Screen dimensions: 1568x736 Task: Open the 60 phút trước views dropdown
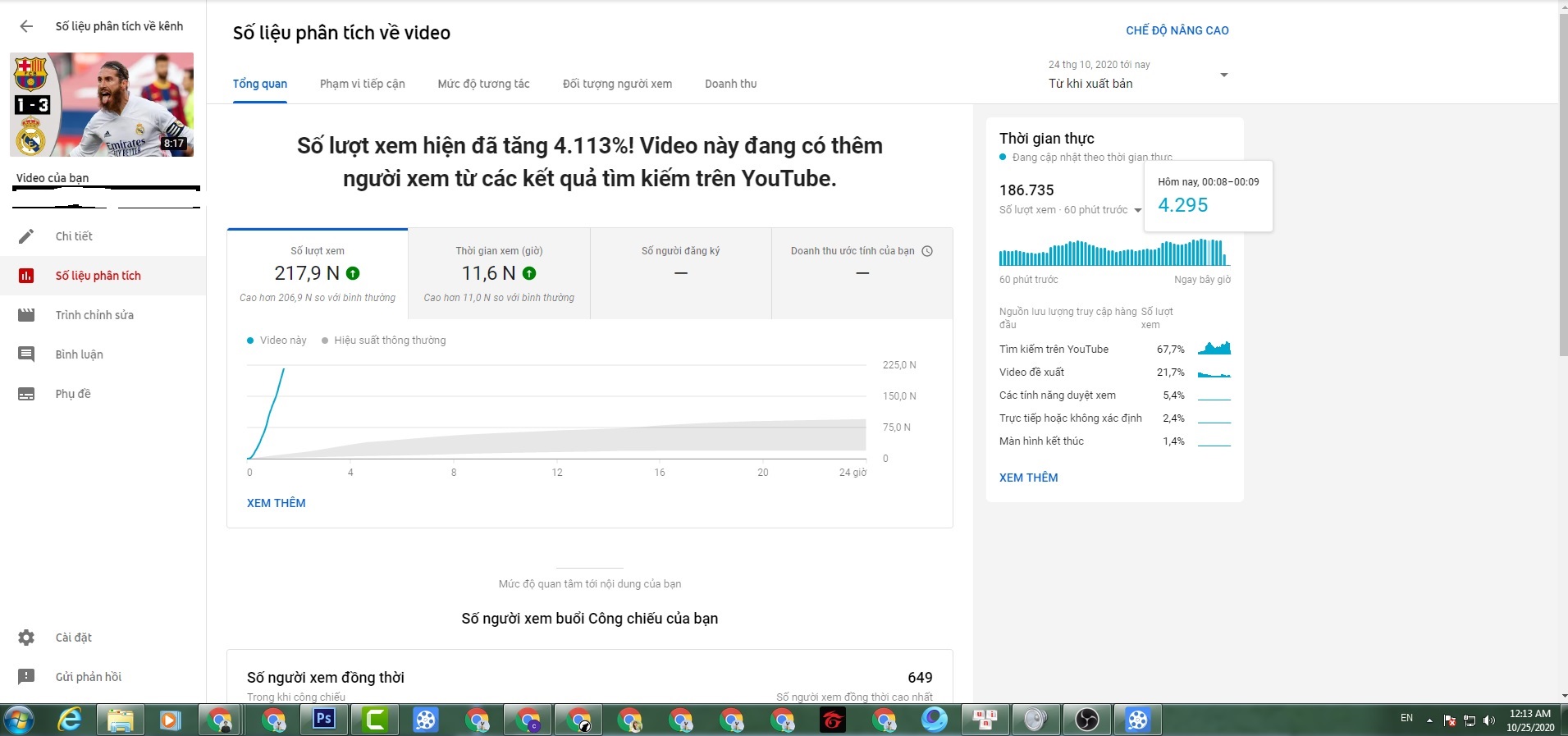[1137, 211]
